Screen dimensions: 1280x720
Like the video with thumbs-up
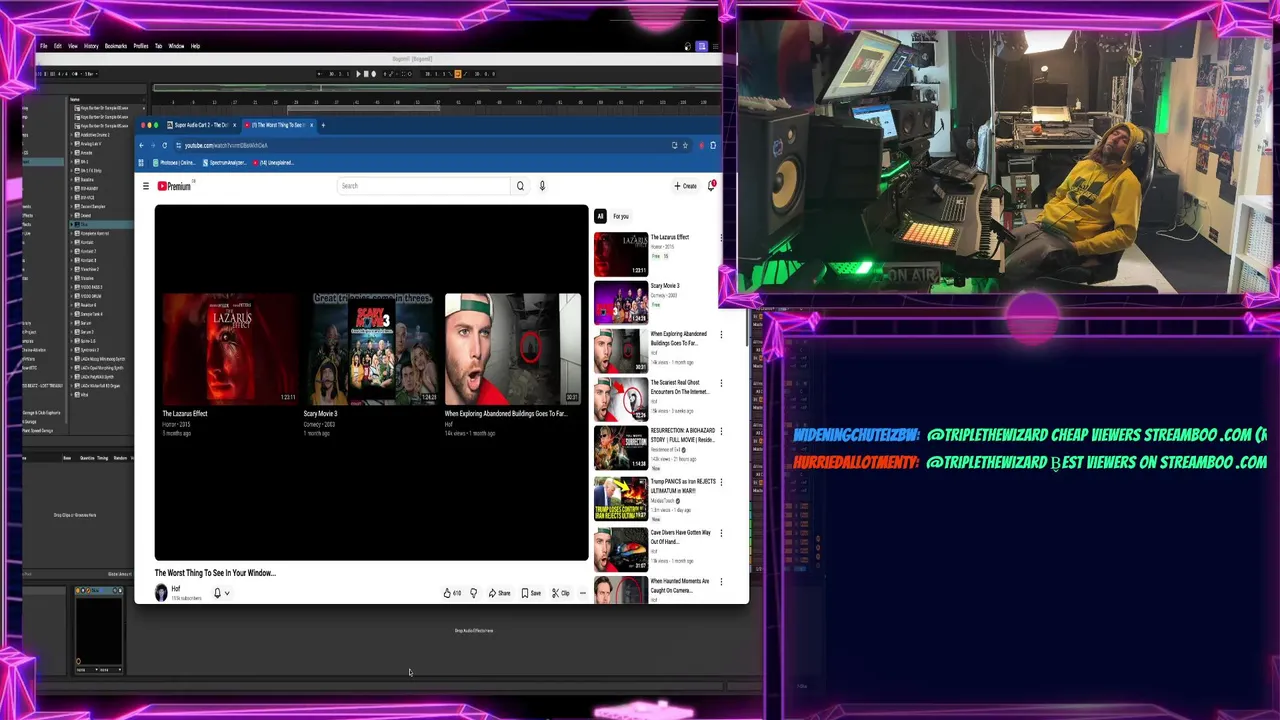(452, 593)
